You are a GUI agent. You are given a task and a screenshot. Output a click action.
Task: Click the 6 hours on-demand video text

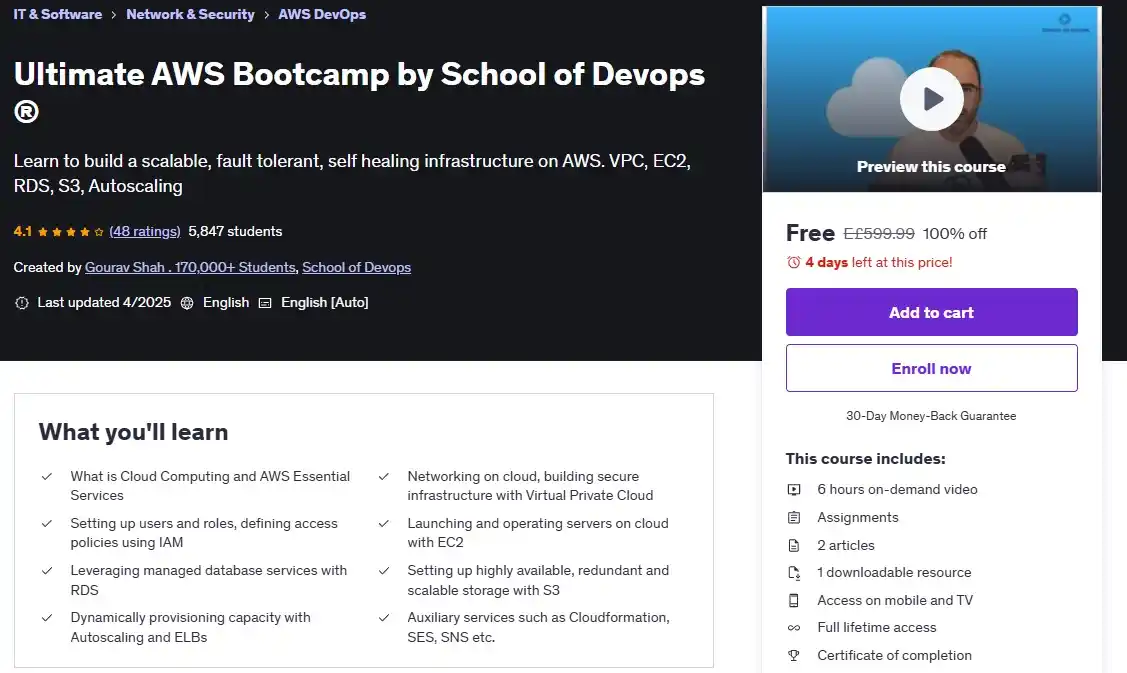(x=897, y=490)
